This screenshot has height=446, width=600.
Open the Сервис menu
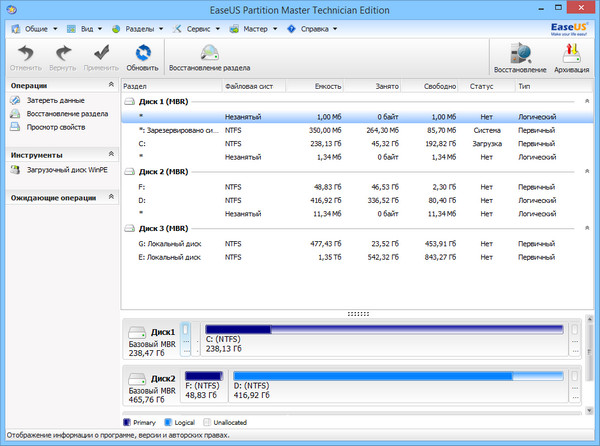coord(196,29)
